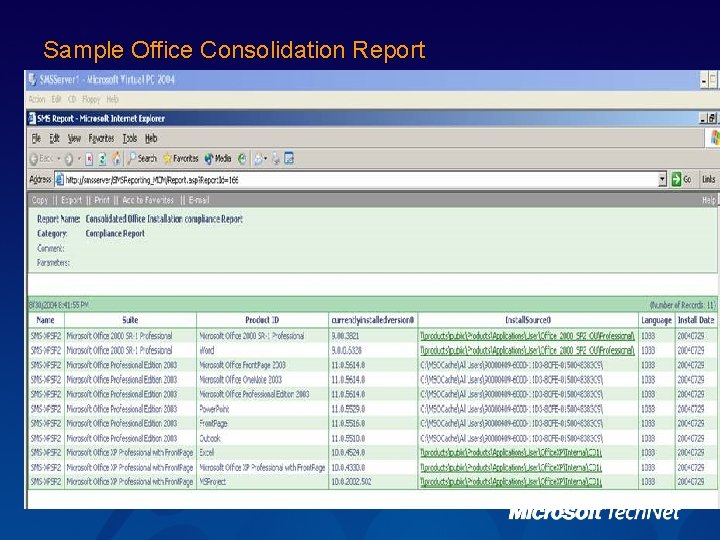The height and width of the screenshot is (540, 720).
Task: Click the IE Back button
Action: [x=41, y=159]
